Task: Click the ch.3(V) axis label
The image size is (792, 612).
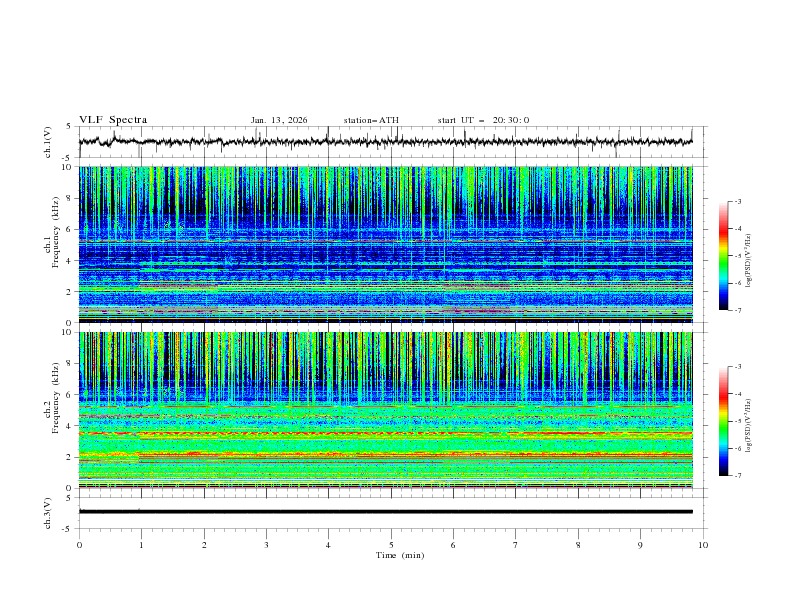Action: 48,512
